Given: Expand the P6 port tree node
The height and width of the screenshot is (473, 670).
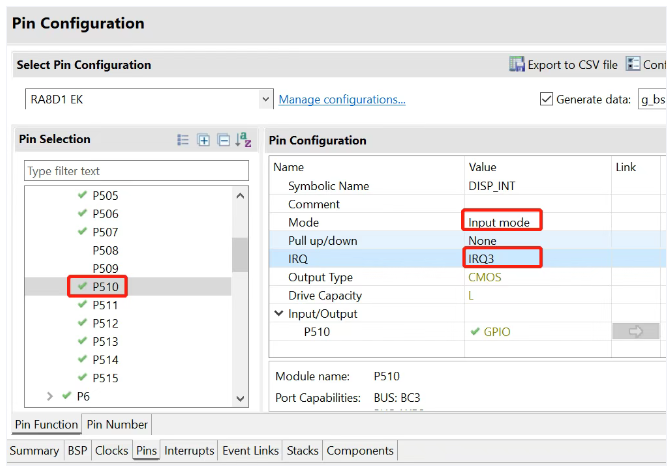Looking at the screenshot, I should 50,397.
